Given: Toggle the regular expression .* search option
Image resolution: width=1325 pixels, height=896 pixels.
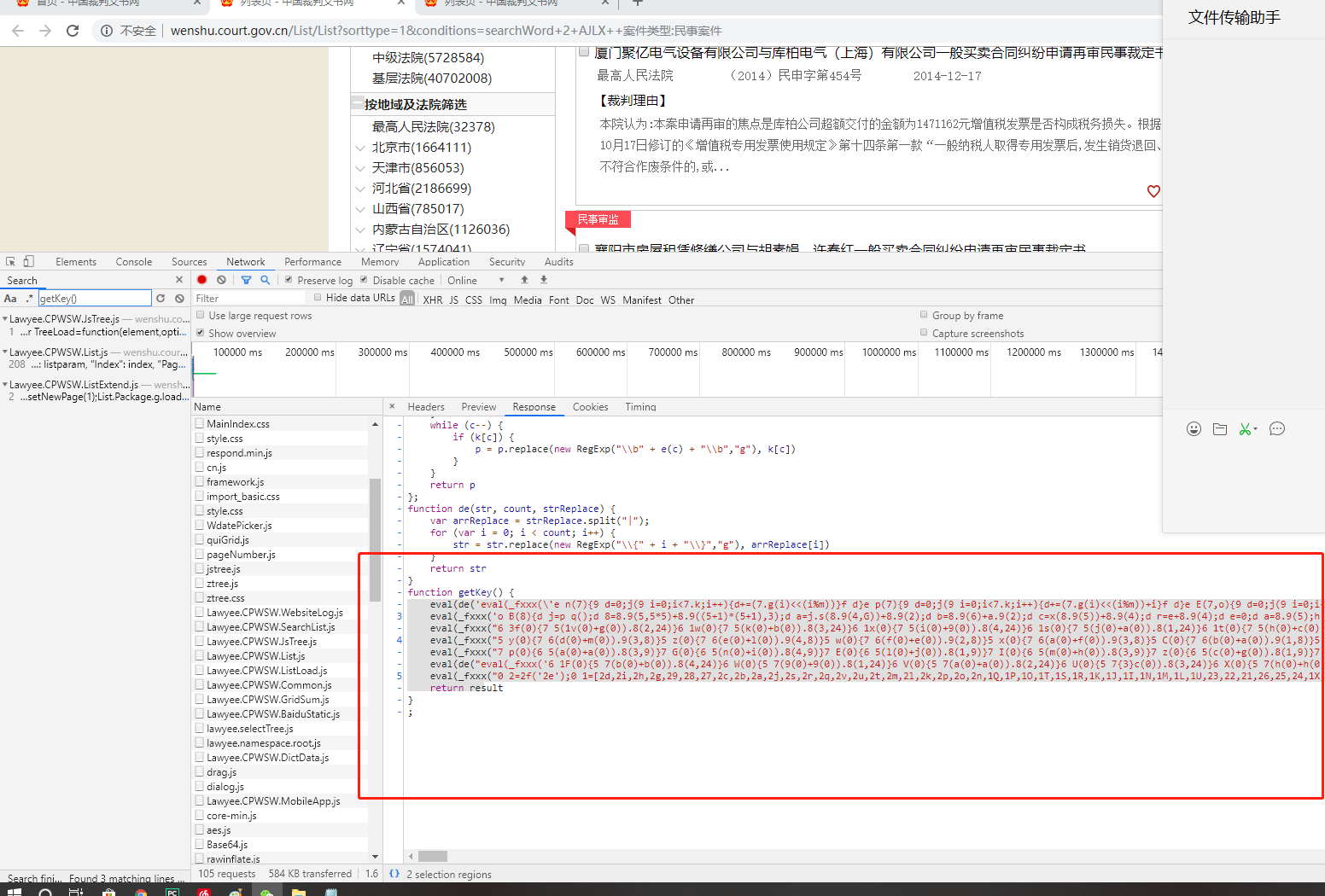Looking at the screenshot, I should click(30, 299).
